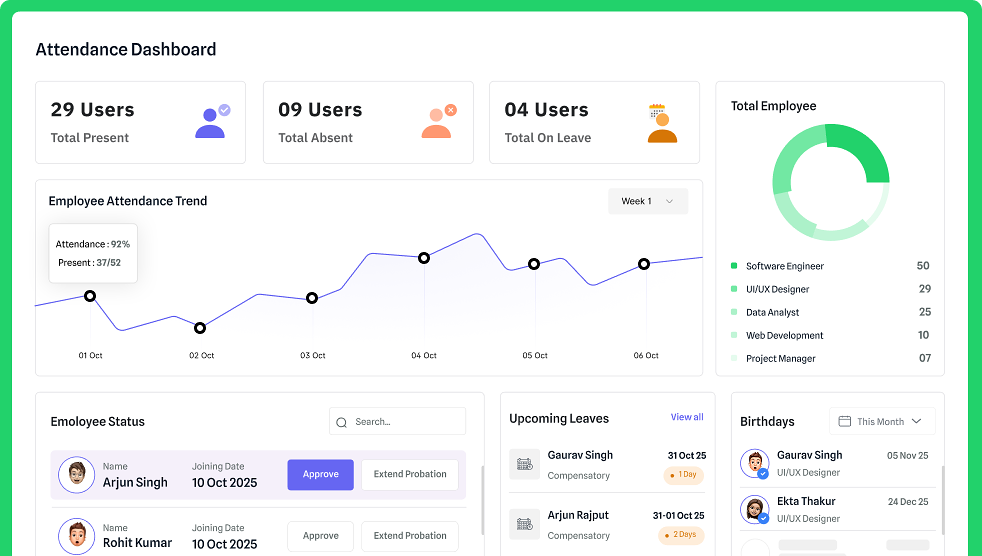The height and width of the screenshot is (556, 982).
Task: Click the Software Engineer legend color swatch
Action: coord(734,266)
